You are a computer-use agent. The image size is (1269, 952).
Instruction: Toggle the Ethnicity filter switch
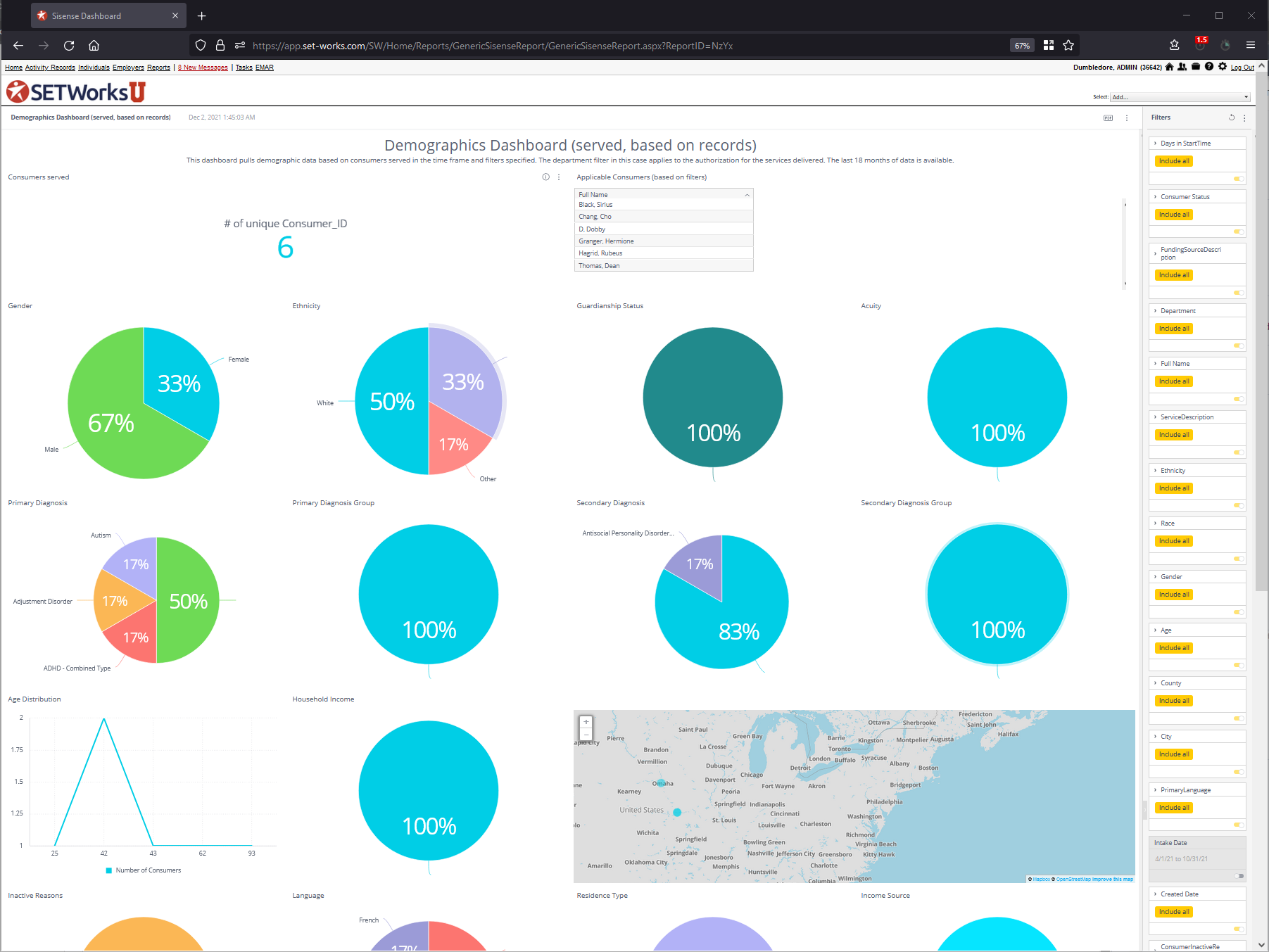pyautogui.click(x=1239, y=505)
